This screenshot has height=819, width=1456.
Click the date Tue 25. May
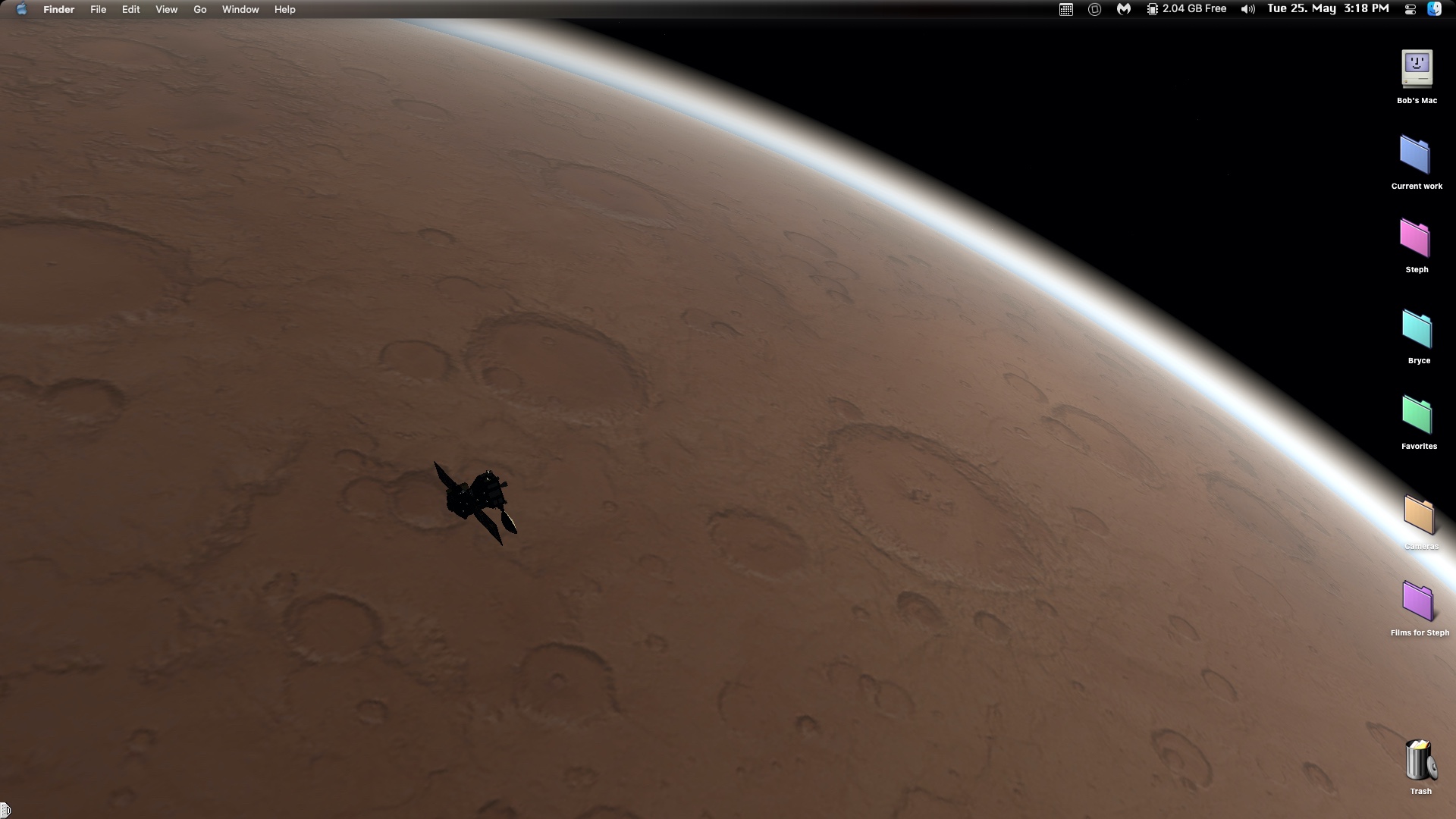click(x=1301, y=8)
